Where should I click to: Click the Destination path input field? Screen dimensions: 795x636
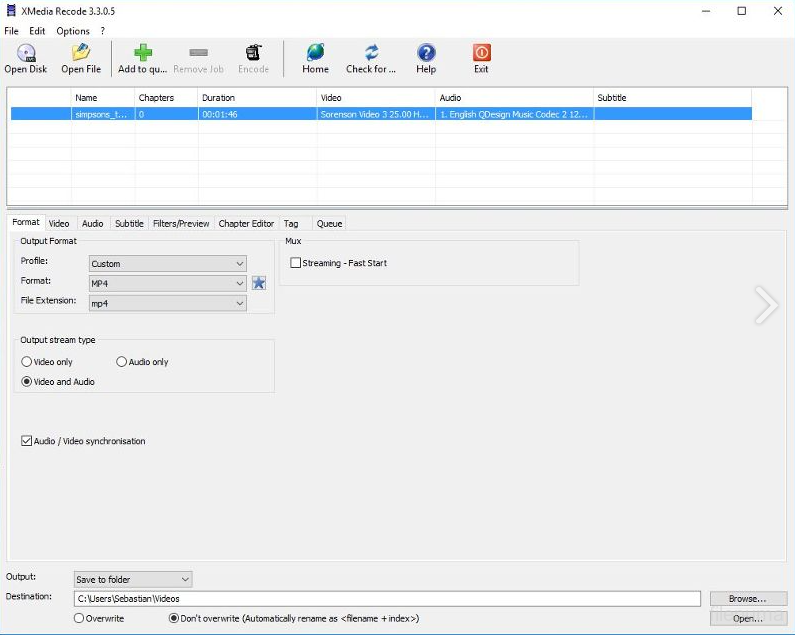tap(387, 599)
